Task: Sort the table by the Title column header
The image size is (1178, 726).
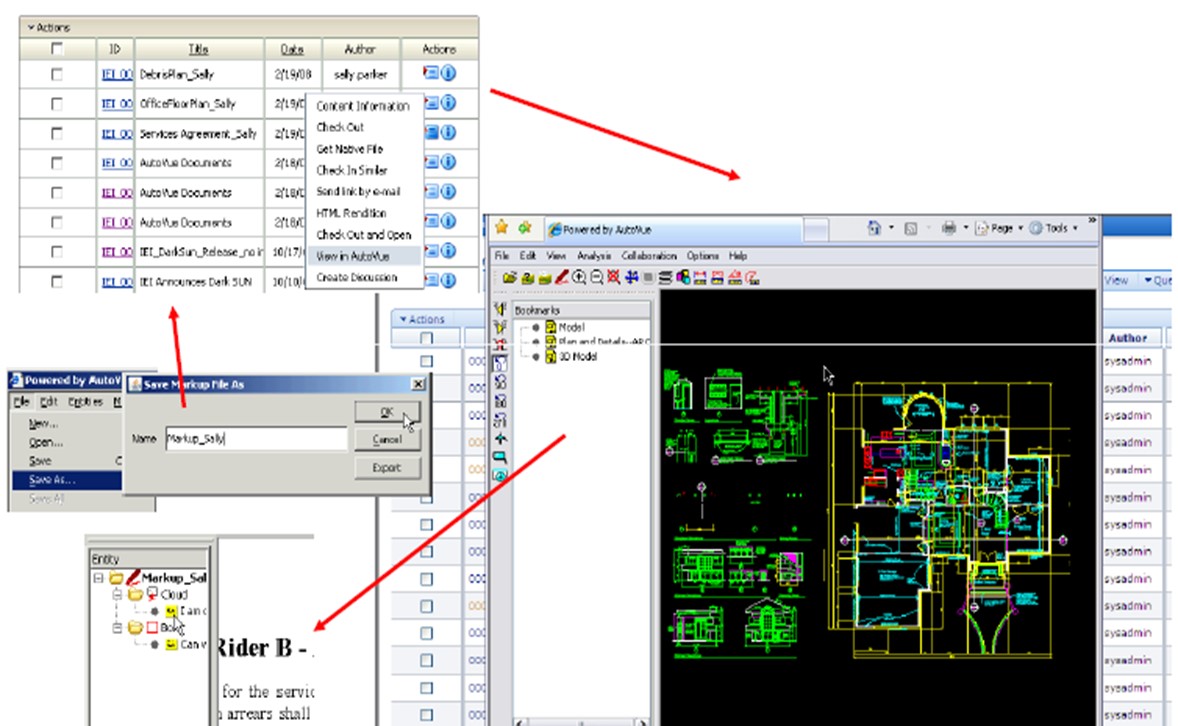Action: [198, 49]
